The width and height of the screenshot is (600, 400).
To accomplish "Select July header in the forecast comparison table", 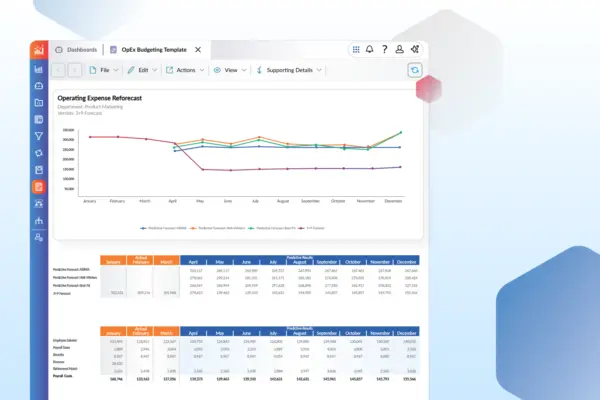I will 273,262.
